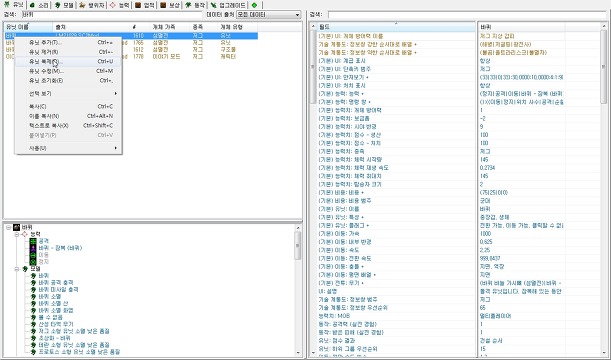The width and height of the screenshot is (611, 360).
Task: Click the 필드 column header
Action: tap(396, 27)
